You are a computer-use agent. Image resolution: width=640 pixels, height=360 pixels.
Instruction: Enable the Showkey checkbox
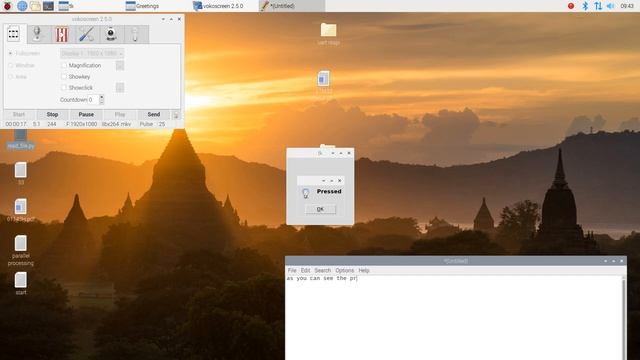[64, 77]
